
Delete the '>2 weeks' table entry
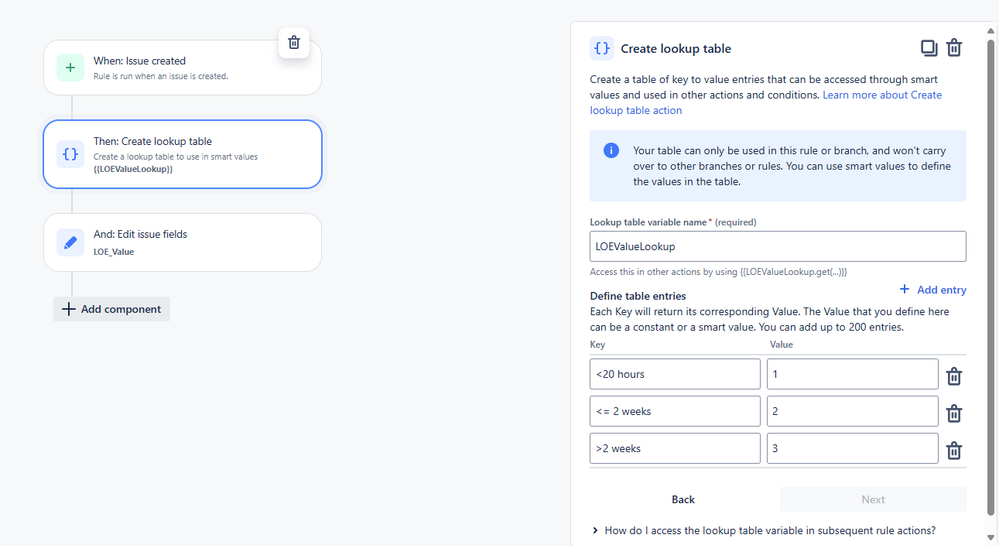(x=953, y=450)
